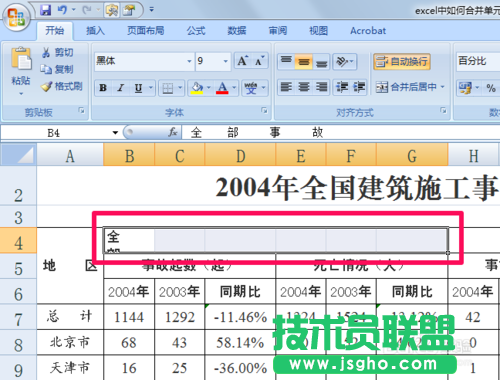The image size is (500, 380).
Task: Open the Quick Access Toolbar customize arrow
Action: coord(152,10)
